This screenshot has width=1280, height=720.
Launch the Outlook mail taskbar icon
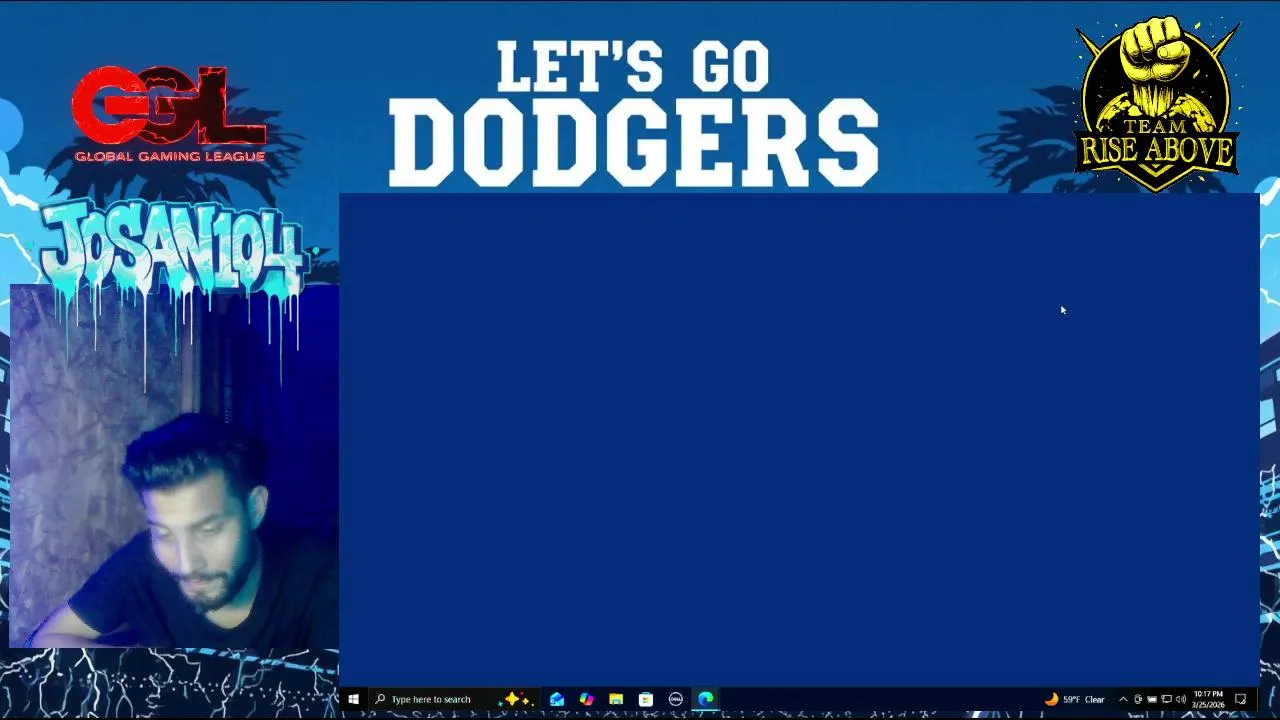click(x=557, y=699)
